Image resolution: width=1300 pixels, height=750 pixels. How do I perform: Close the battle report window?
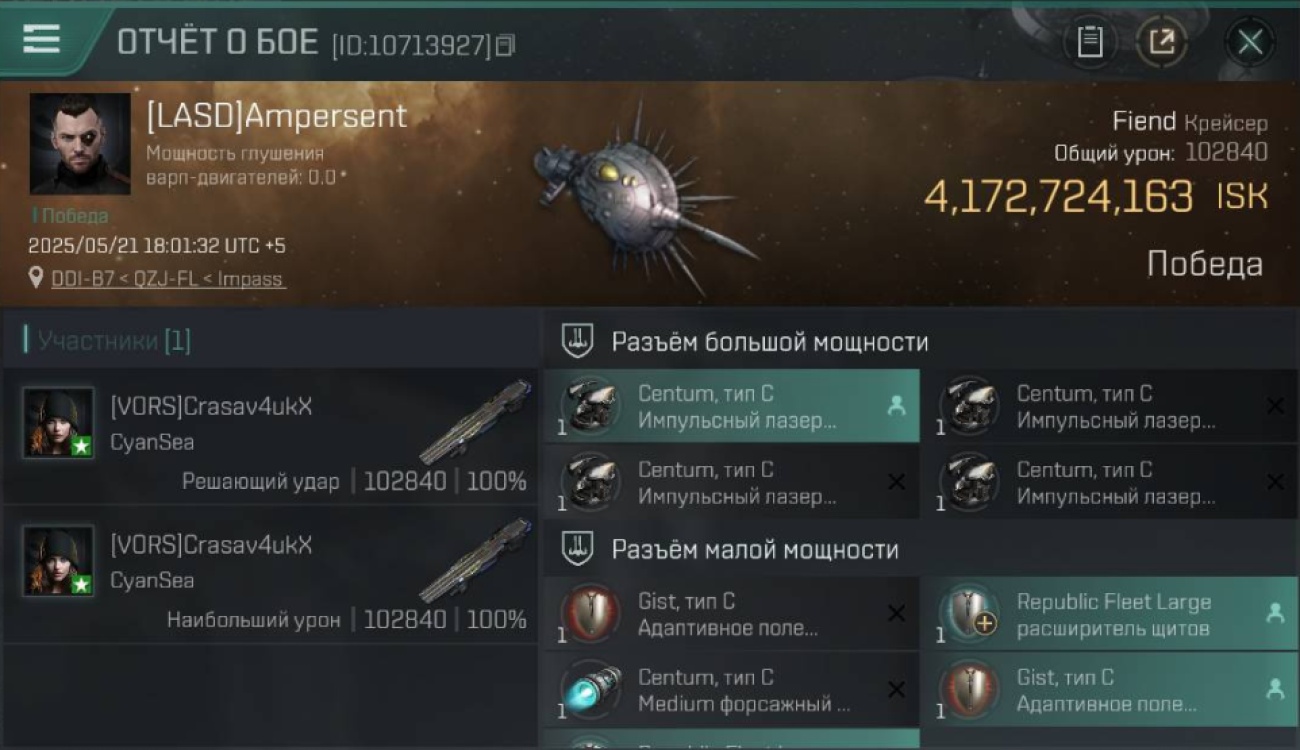pos(1250,42)
